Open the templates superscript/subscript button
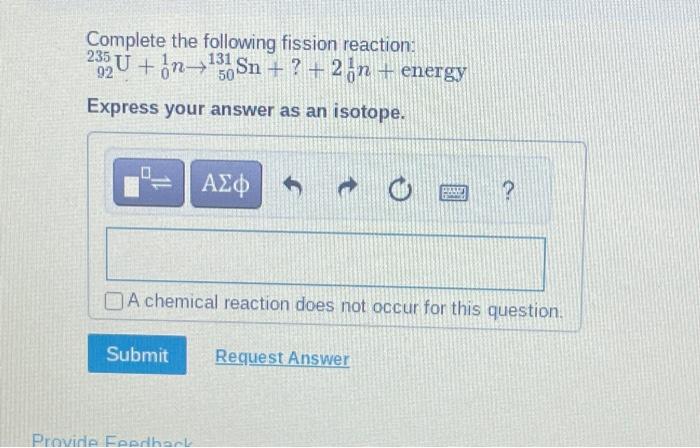700x448 pixels. [x=149, y=183]
